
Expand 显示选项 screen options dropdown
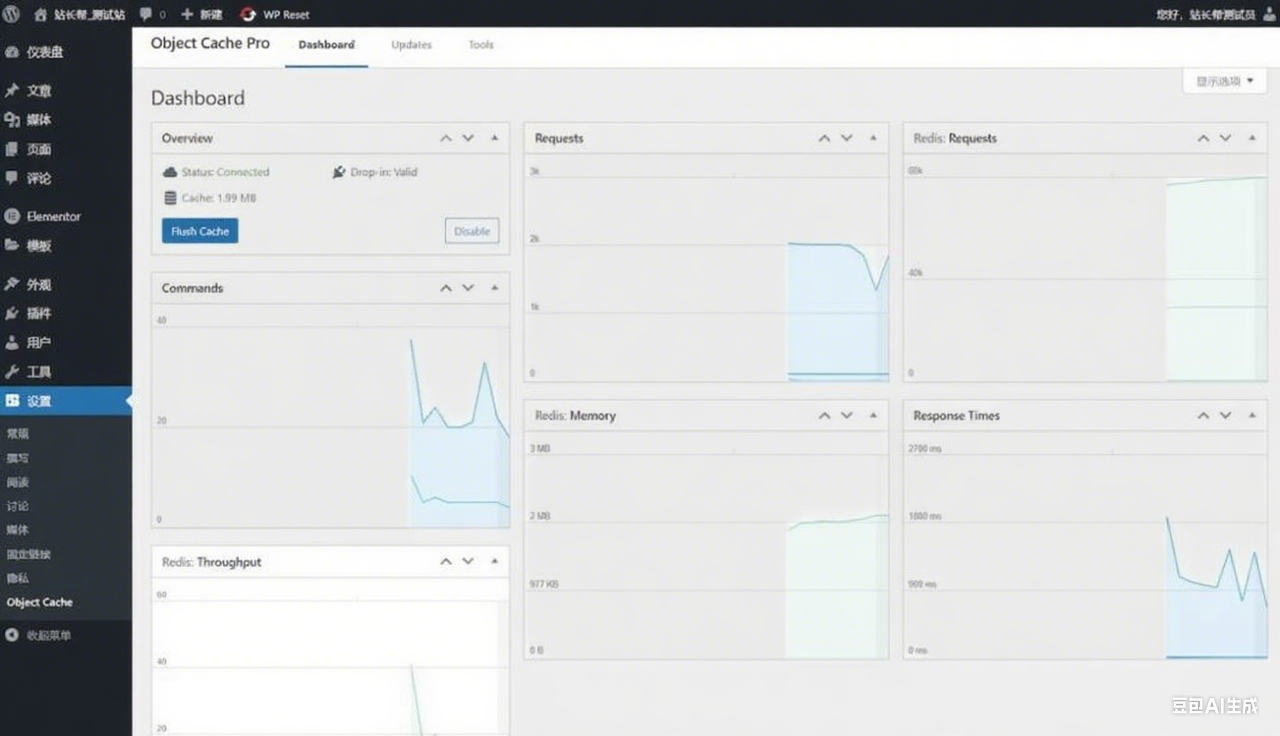point(1225,81)
